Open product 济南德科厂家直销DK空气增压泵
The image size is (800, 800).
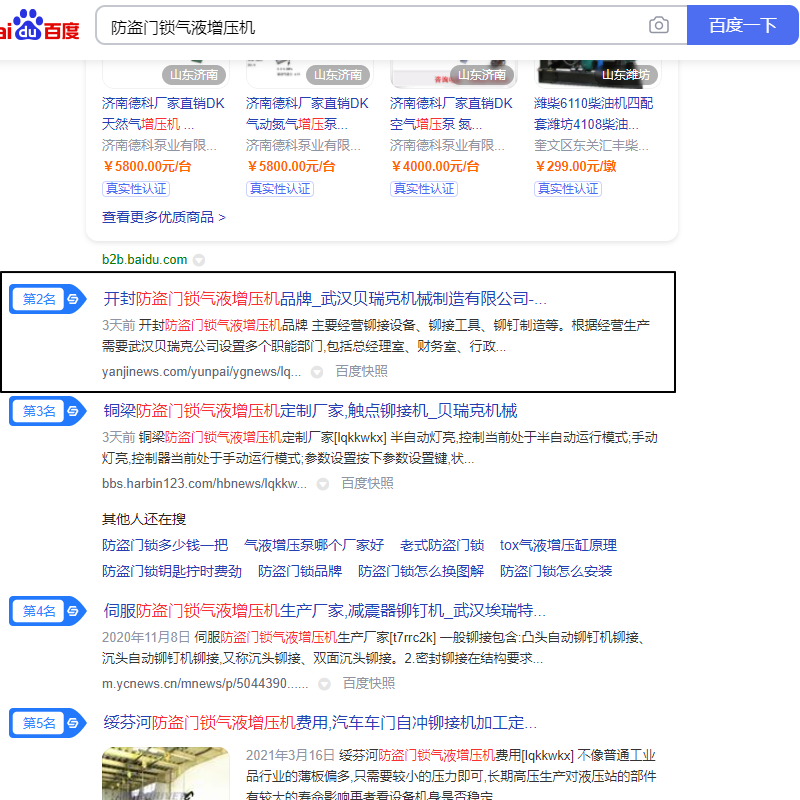[451, 113]
